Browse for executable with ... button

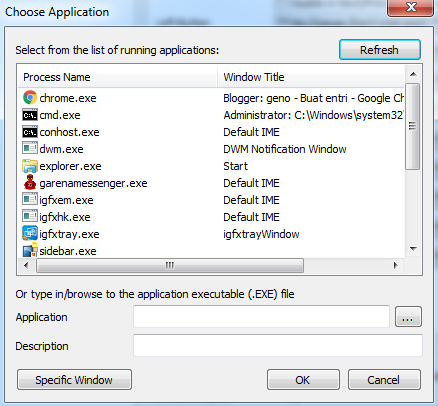coord(408,316)
